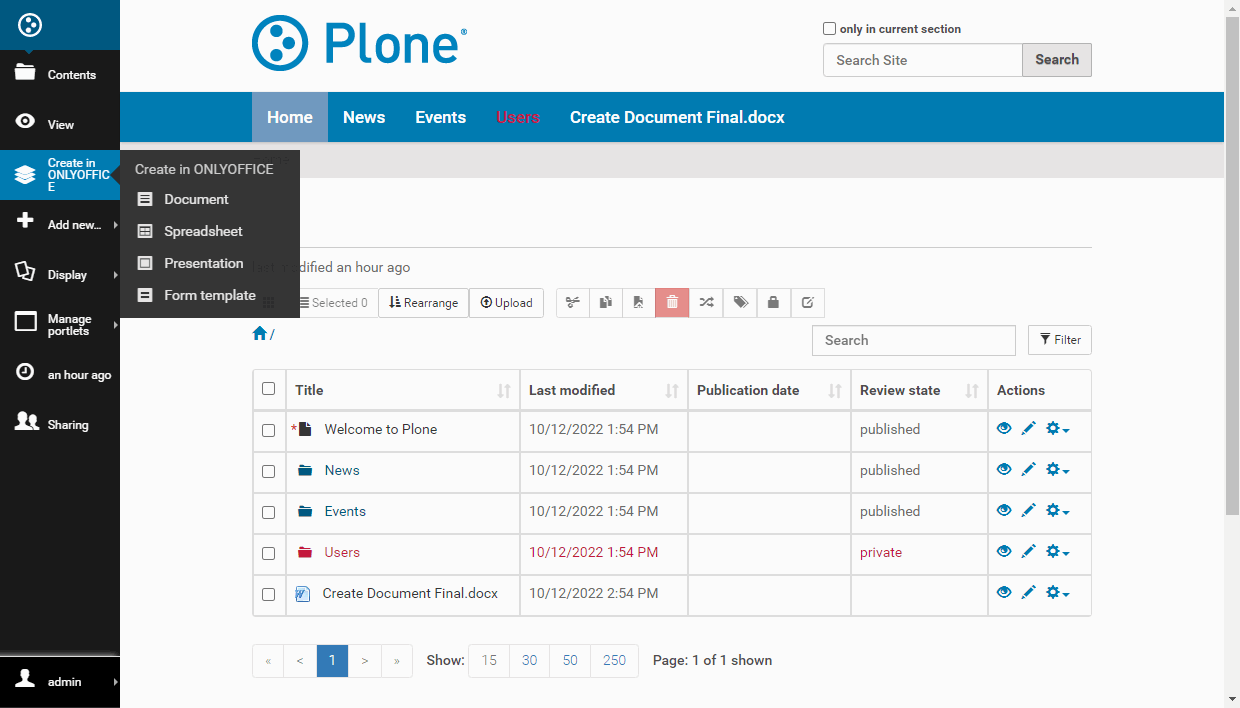This screenshot has width=1240, height=708.
Task: Choose Spreadsheet from Create in ONLYOFFICE menu
Action: pyautogui.click(x=203, y=231)
